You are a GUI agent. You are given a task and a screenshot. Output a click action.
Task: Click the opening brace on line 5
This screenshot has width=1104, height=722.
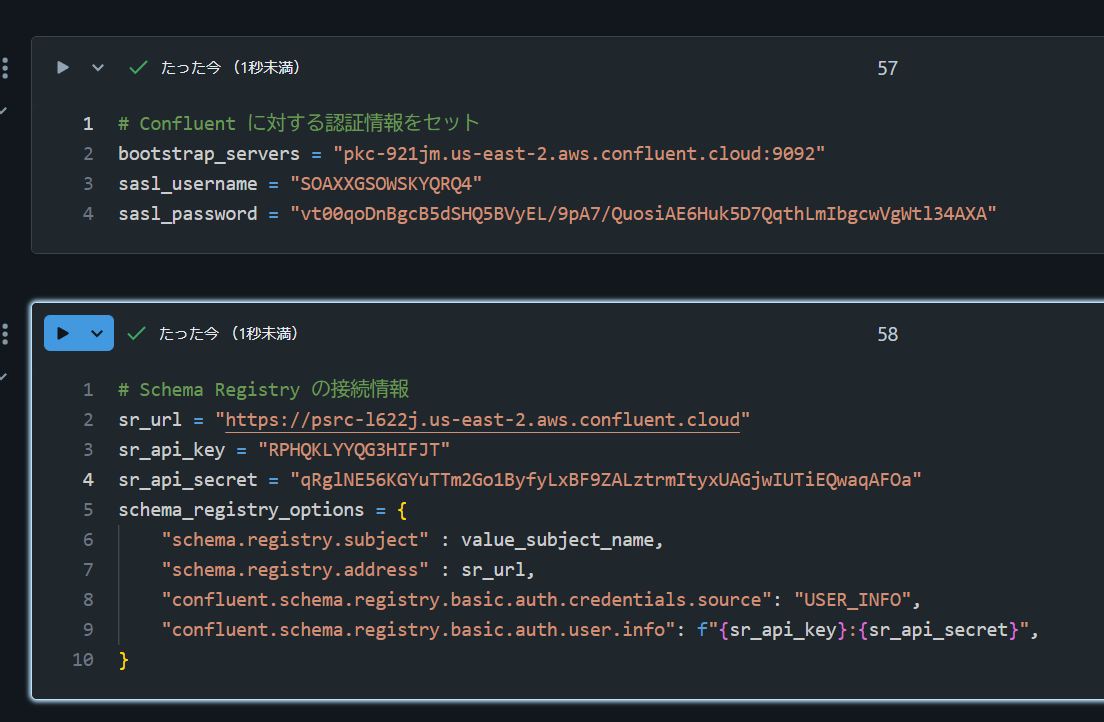402,510
